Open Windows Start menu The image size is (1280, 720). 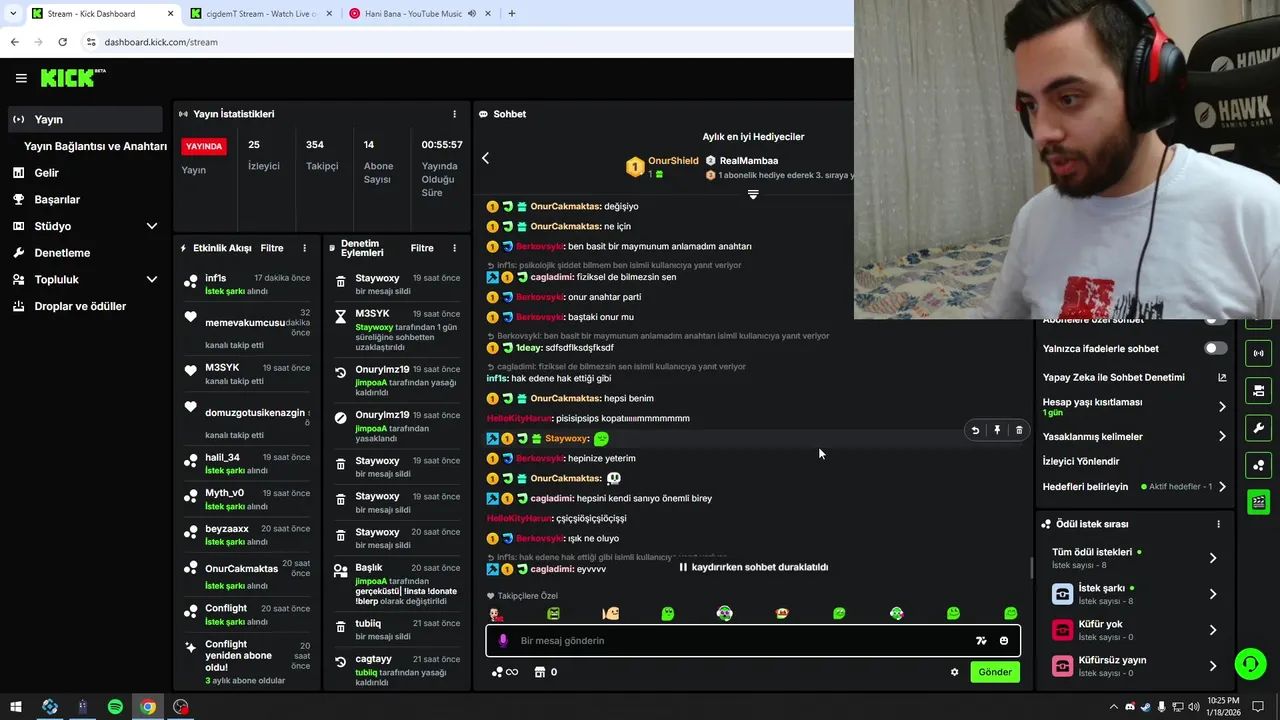click(x=17, y=707)
